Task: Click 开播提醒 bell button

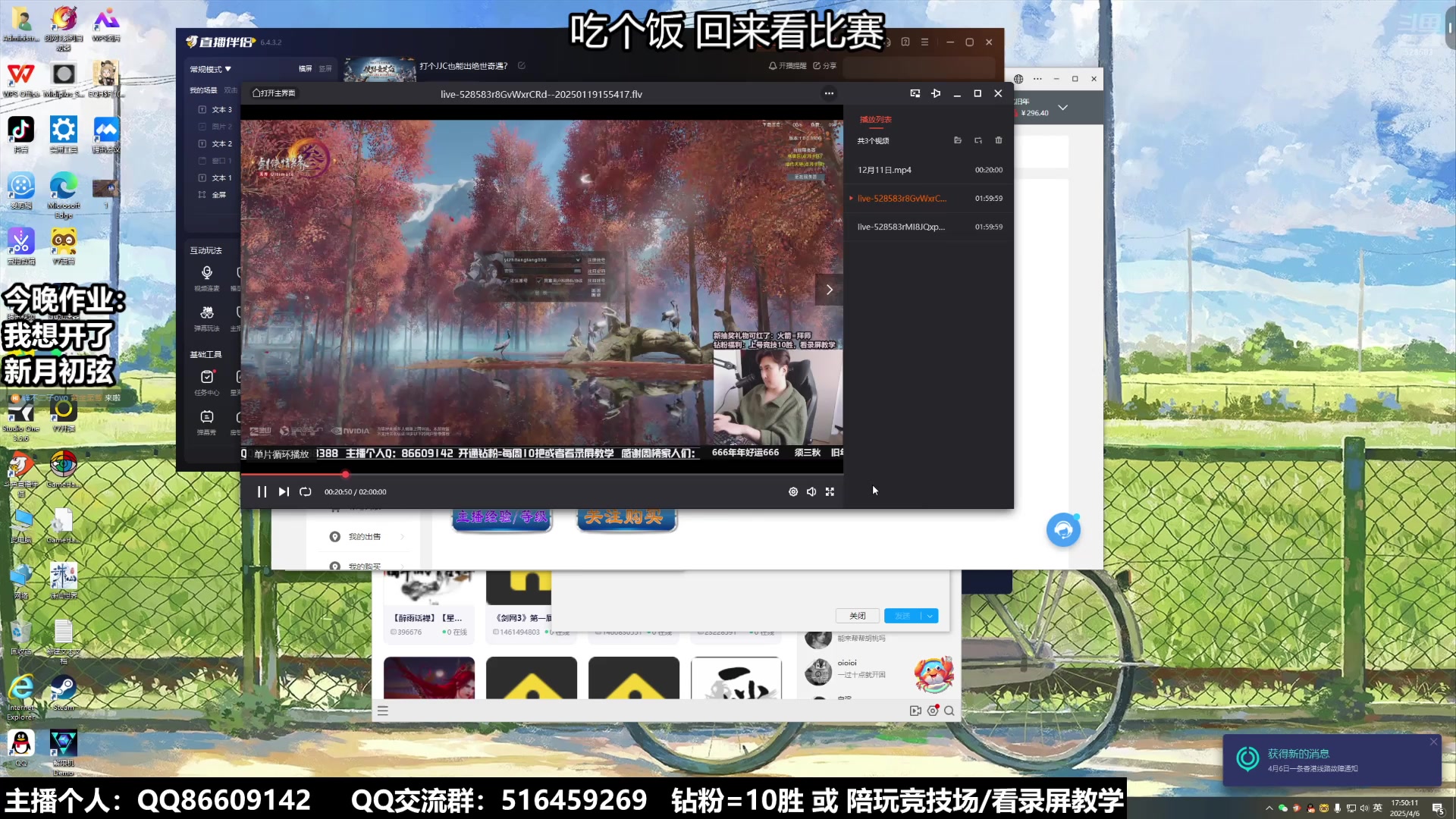Action: 788,66
